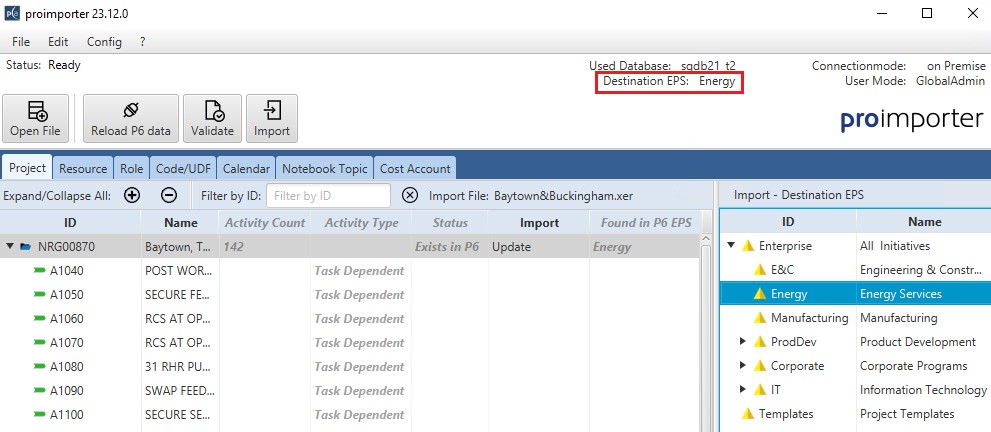The image size is (991, 432).
Task: Collapse the Enterprise EPS node
Action: [731, 246]
